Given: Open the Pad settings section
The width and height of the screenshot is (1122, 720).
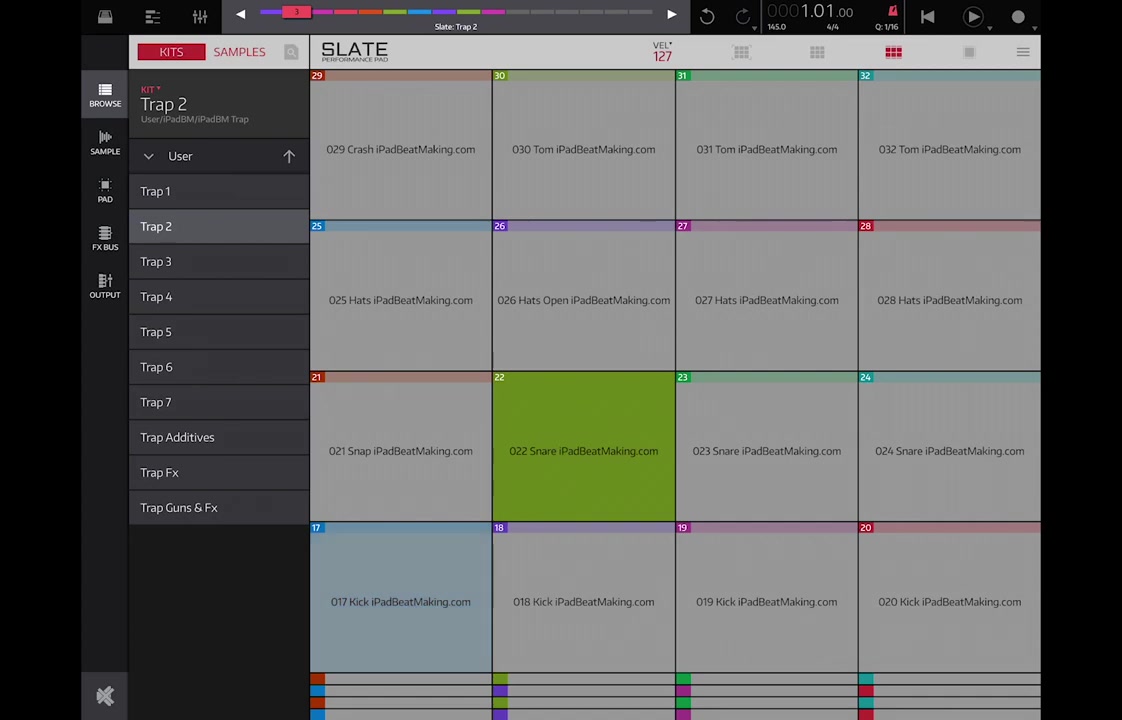Looking at the screenshot, I should 105,190.
